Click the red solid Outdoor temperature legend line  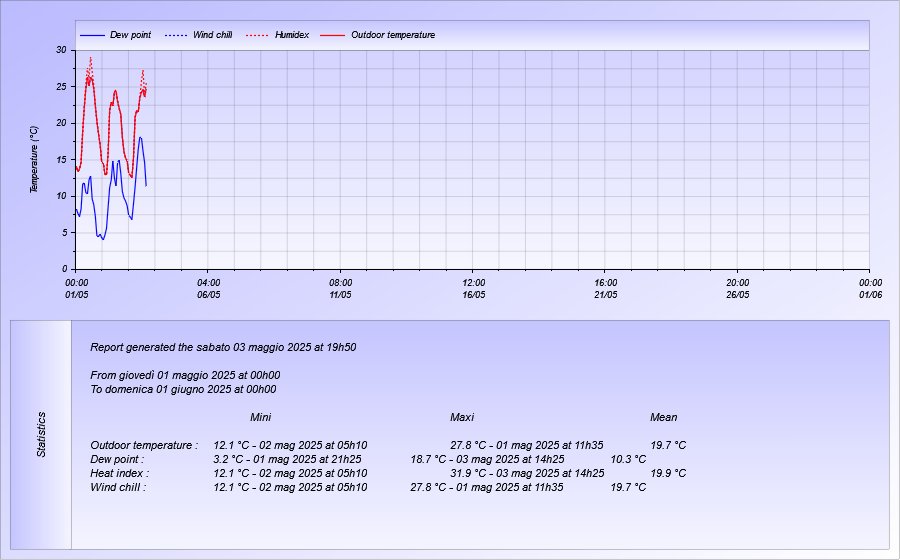tap(332, 36)
